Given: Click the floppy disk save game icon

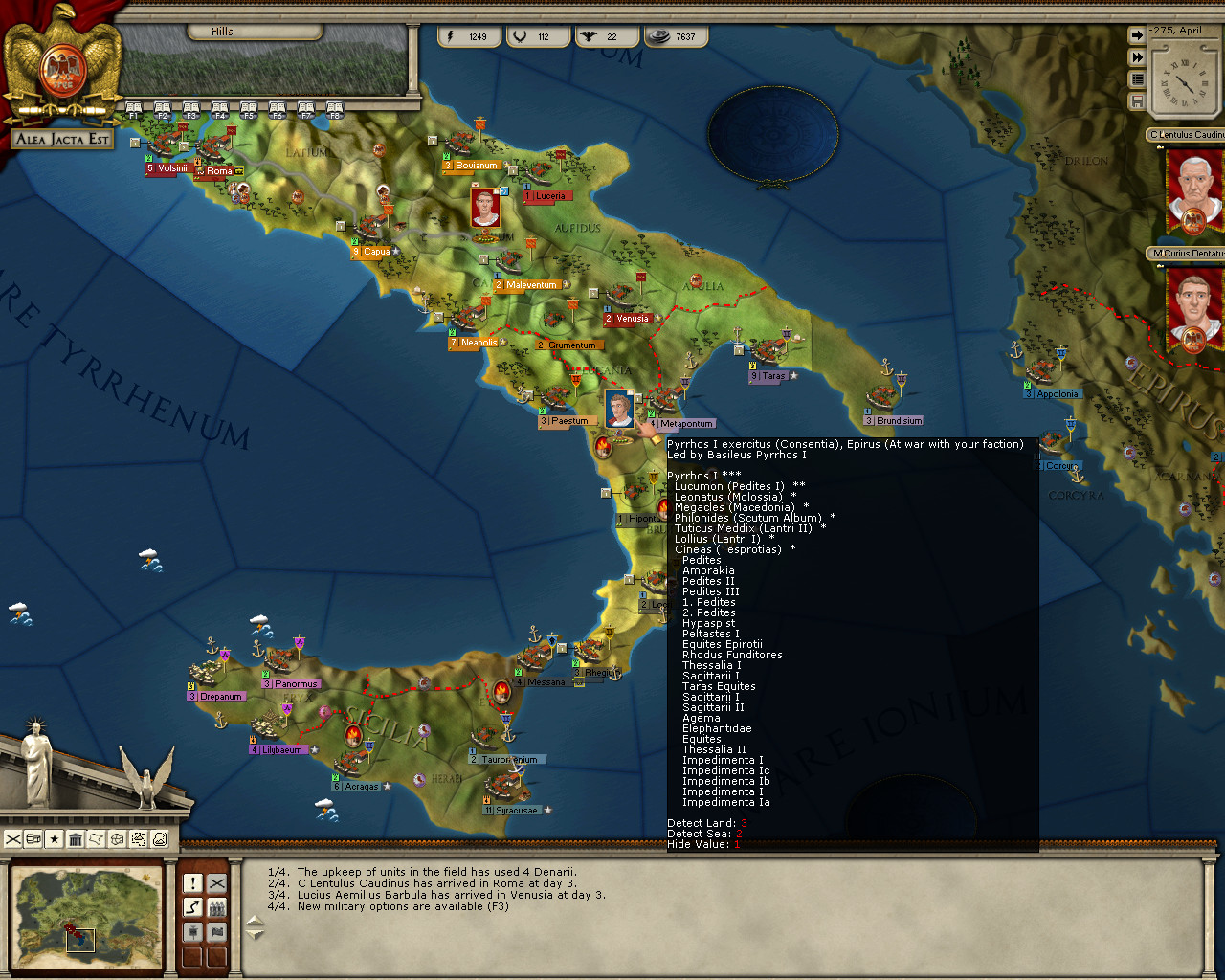Looking at the screenshot, I should (x=1137, y=101).
